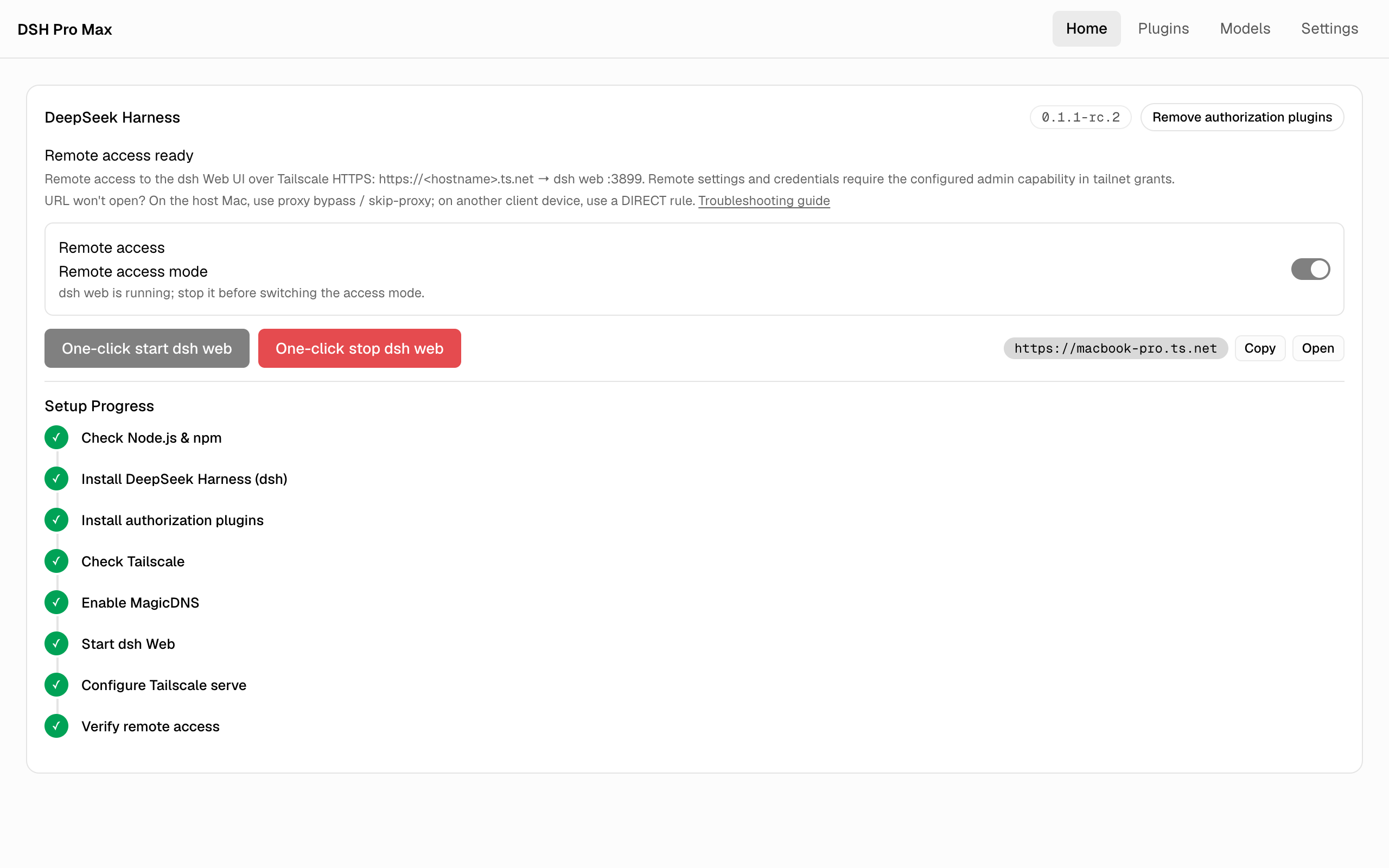Click the DSH Pro Max app title

64,29
